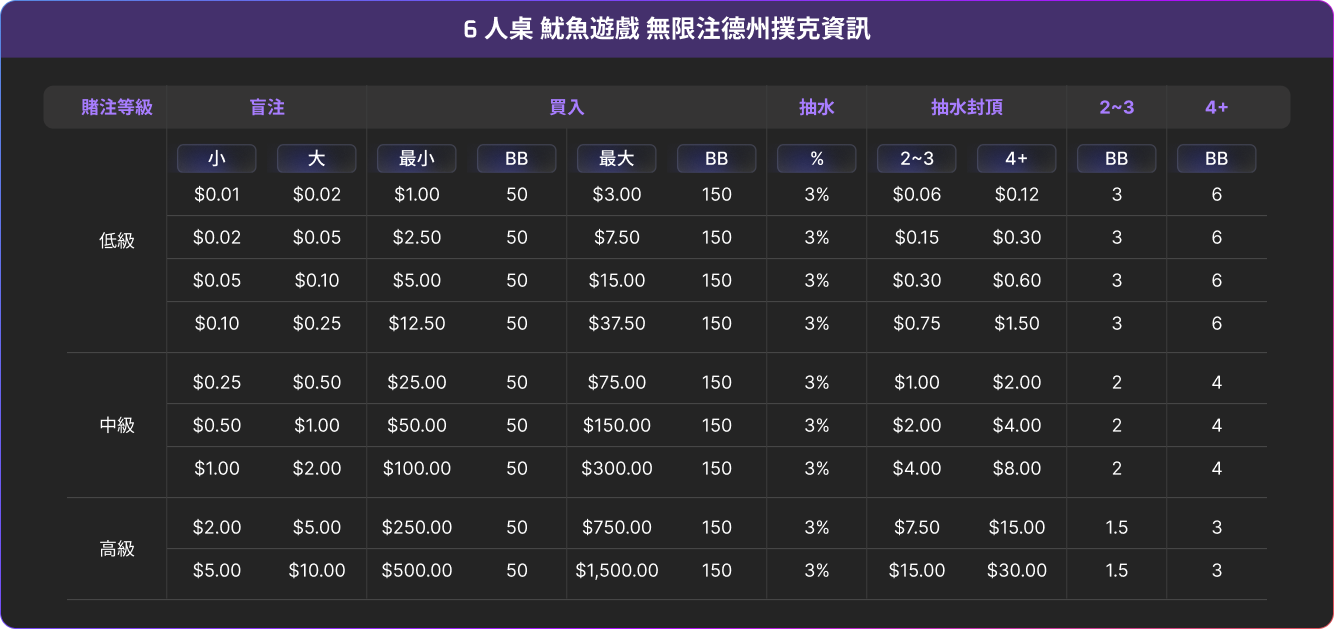Click the $12.50 minimum buy-in cell
Viewport: 1334px width, 629px height.
click(417, 324)
